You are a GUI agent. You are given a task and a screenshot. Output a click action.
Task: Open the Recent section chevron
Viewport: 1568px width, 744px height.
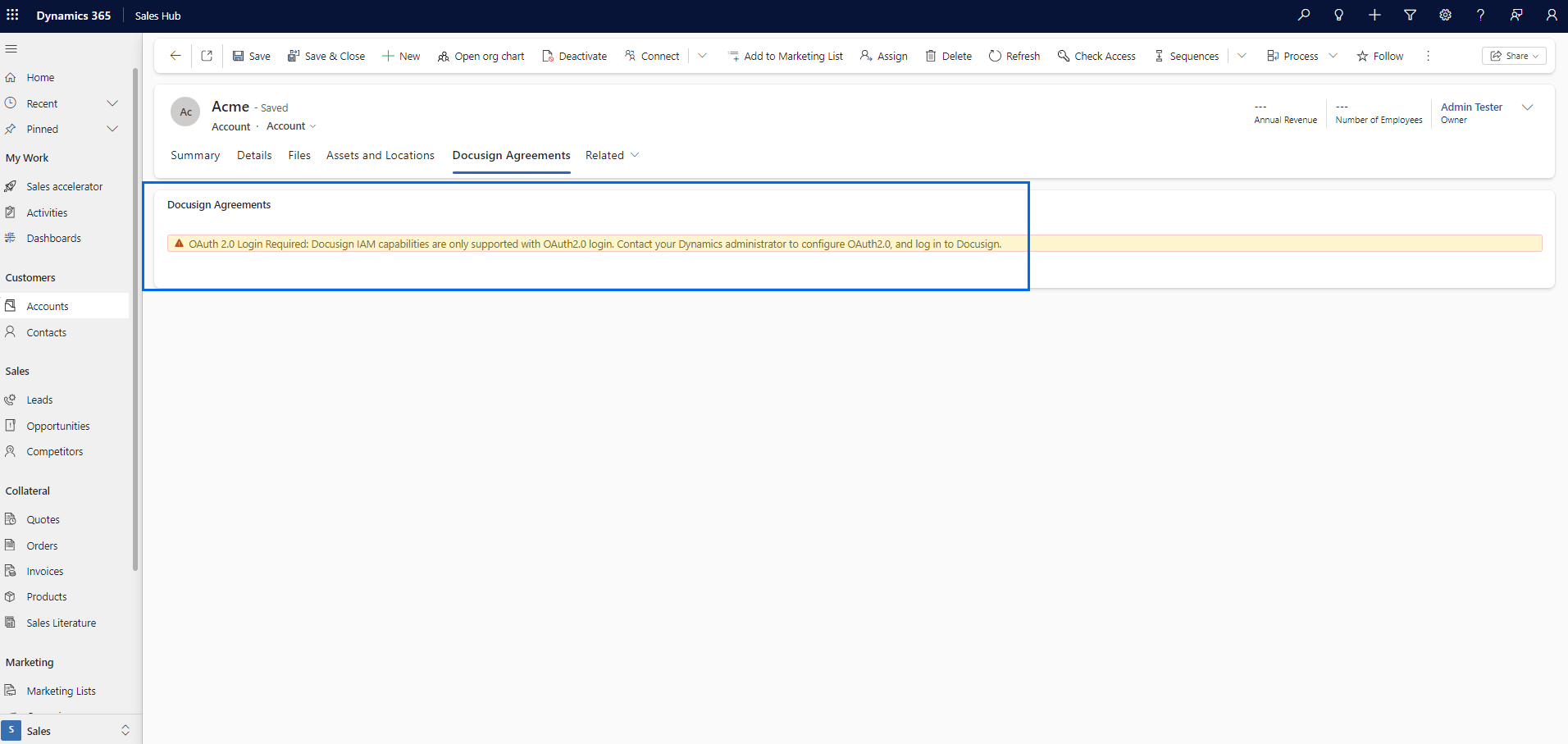click(113, 103)
